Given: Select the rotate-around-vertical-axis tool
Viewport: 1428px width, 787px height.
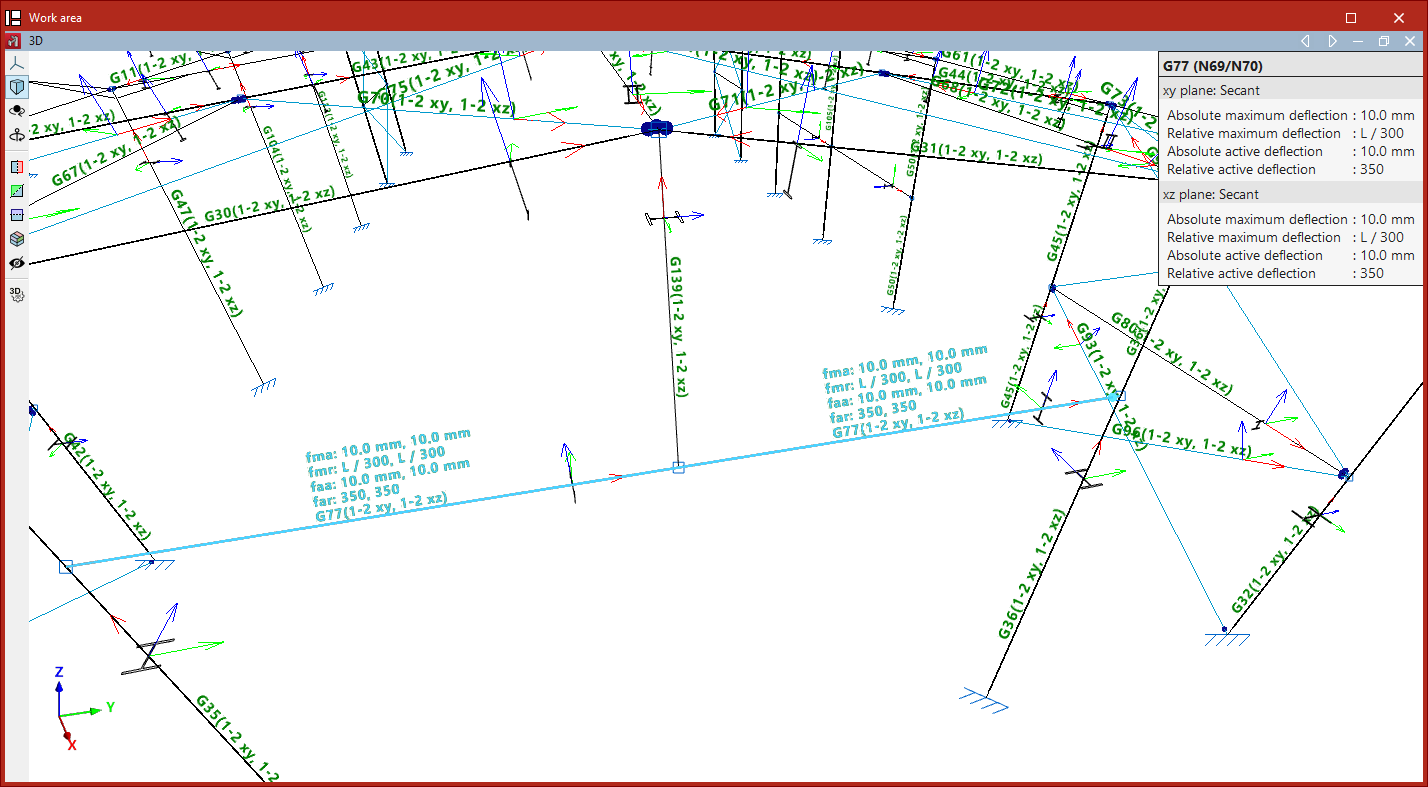Looking at the screenshot, I should tap(17, 135).
